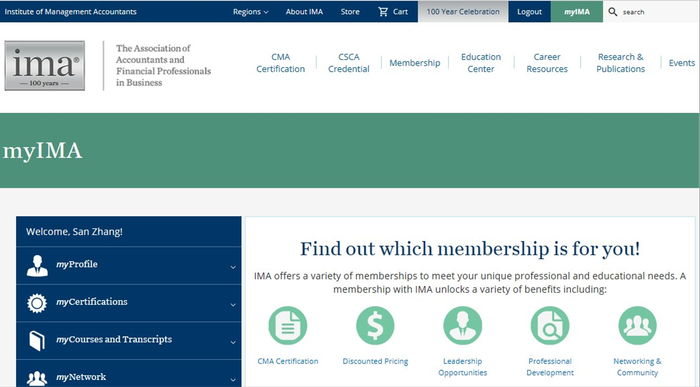Expand the myProfile section chevron

tap(233, 267)
